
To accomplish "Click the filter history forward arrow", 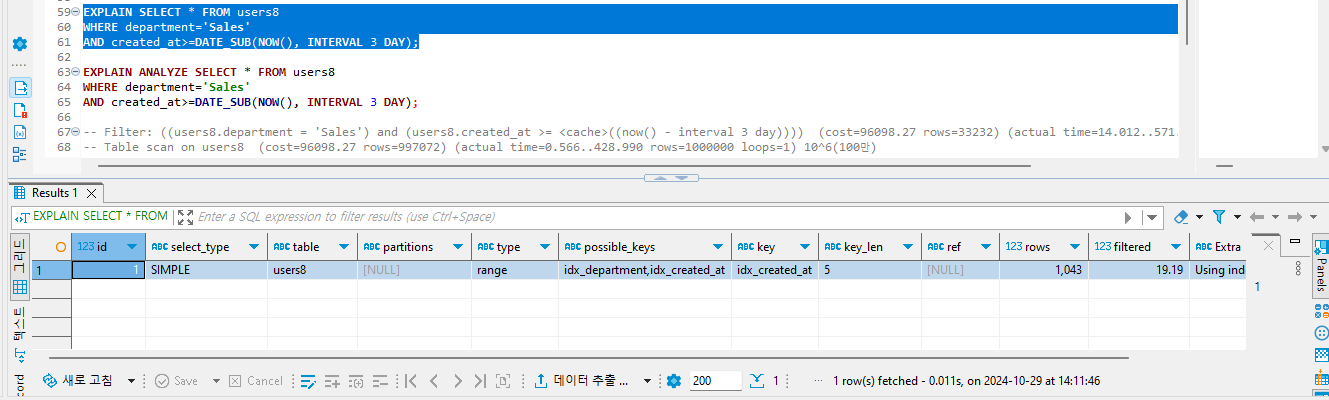I will (x=1294, y=216).
